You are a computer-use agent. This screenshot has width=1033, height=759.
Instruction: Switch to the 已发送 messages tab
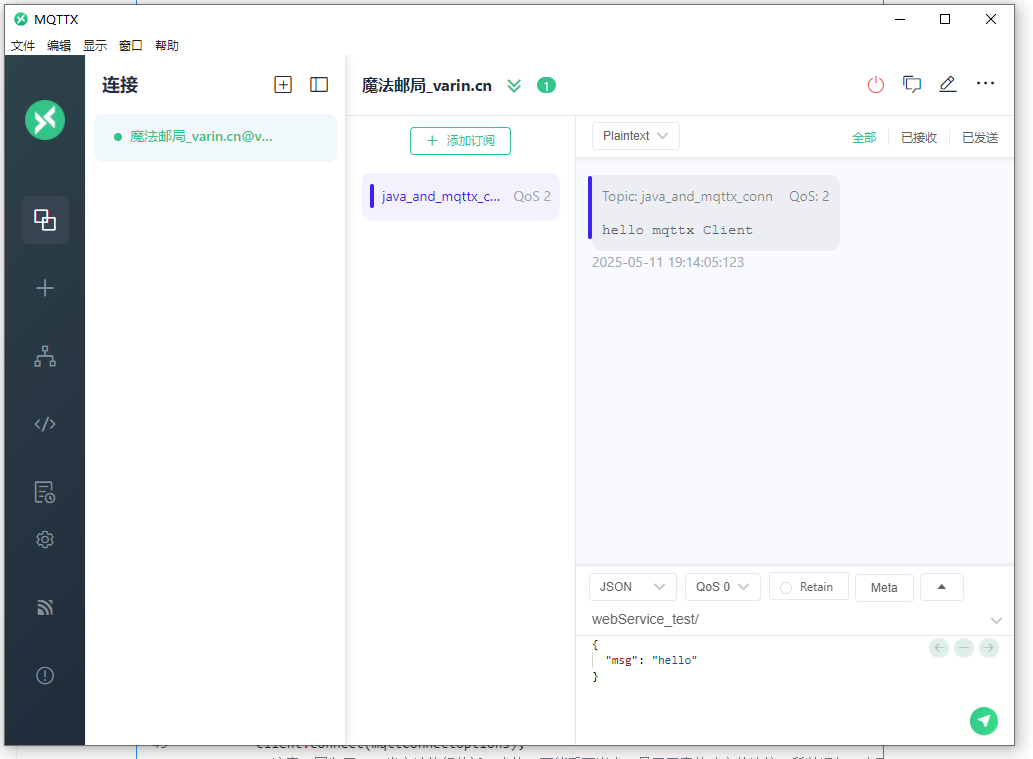tap(980, 137)
